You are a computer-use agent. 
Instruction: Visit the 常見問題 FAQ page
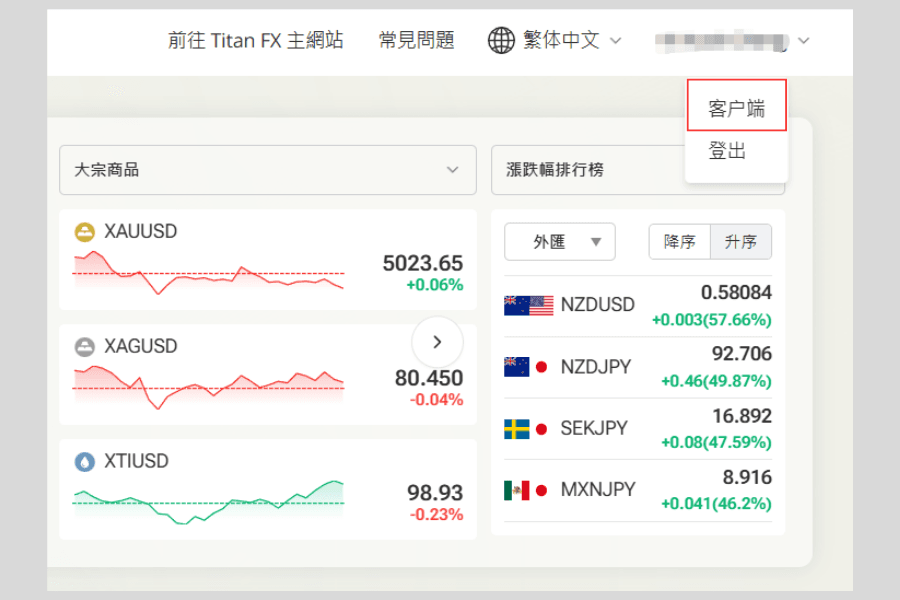tap(416, 41)
